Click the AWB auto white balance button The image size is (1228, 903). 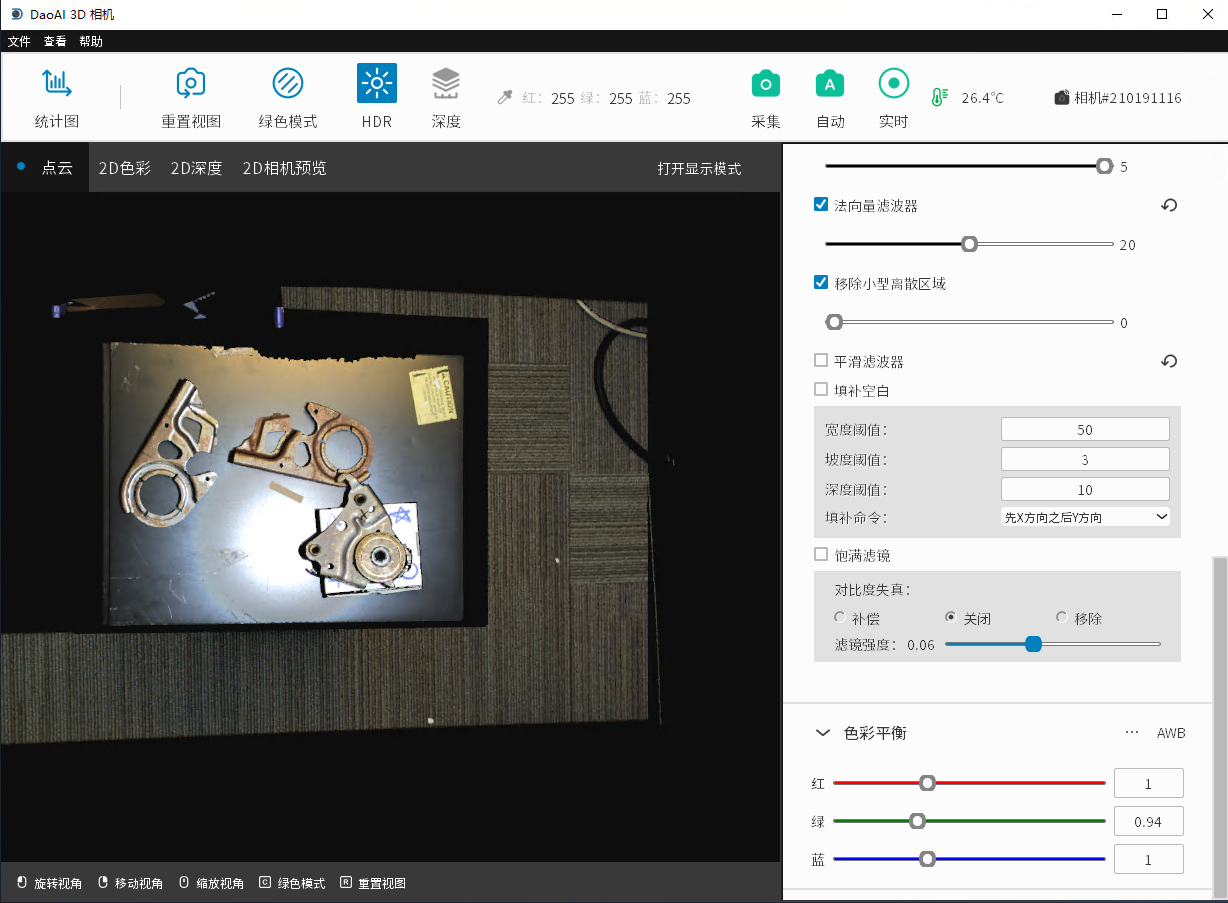[x=1171, y=733]
